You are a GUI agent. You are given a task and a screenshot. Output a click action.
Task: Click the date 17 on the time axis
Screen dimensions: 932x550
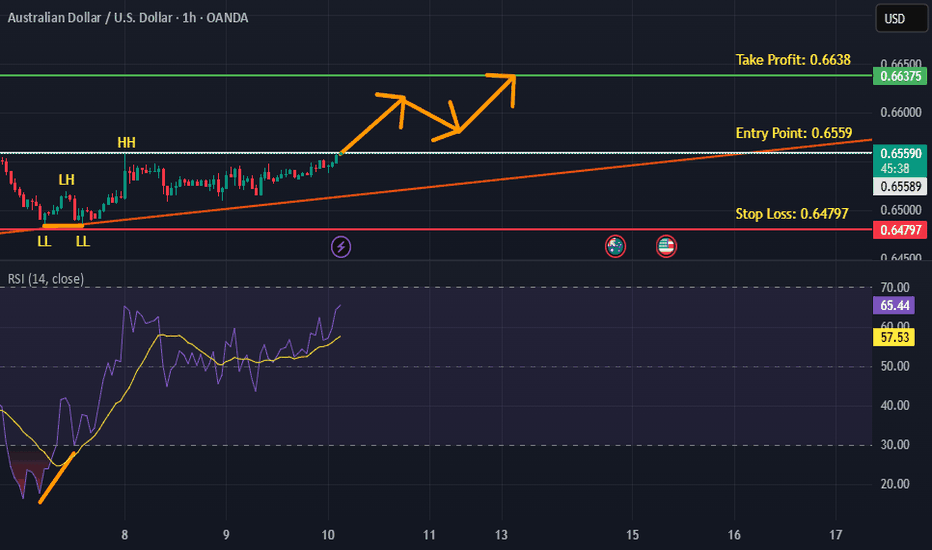[836, 535]
